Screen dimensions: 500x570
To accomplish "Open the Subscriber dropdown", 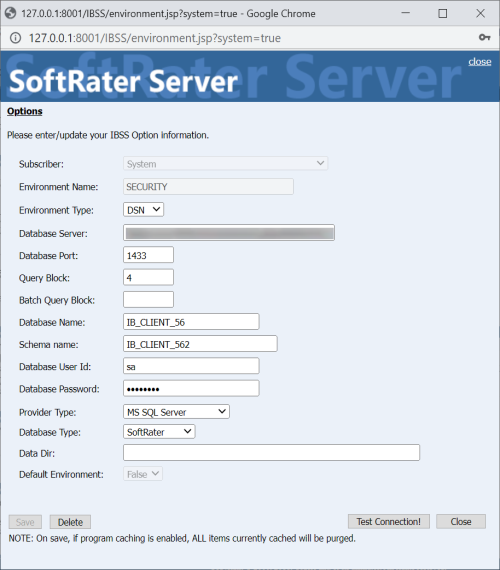I will tap(225, 164).
